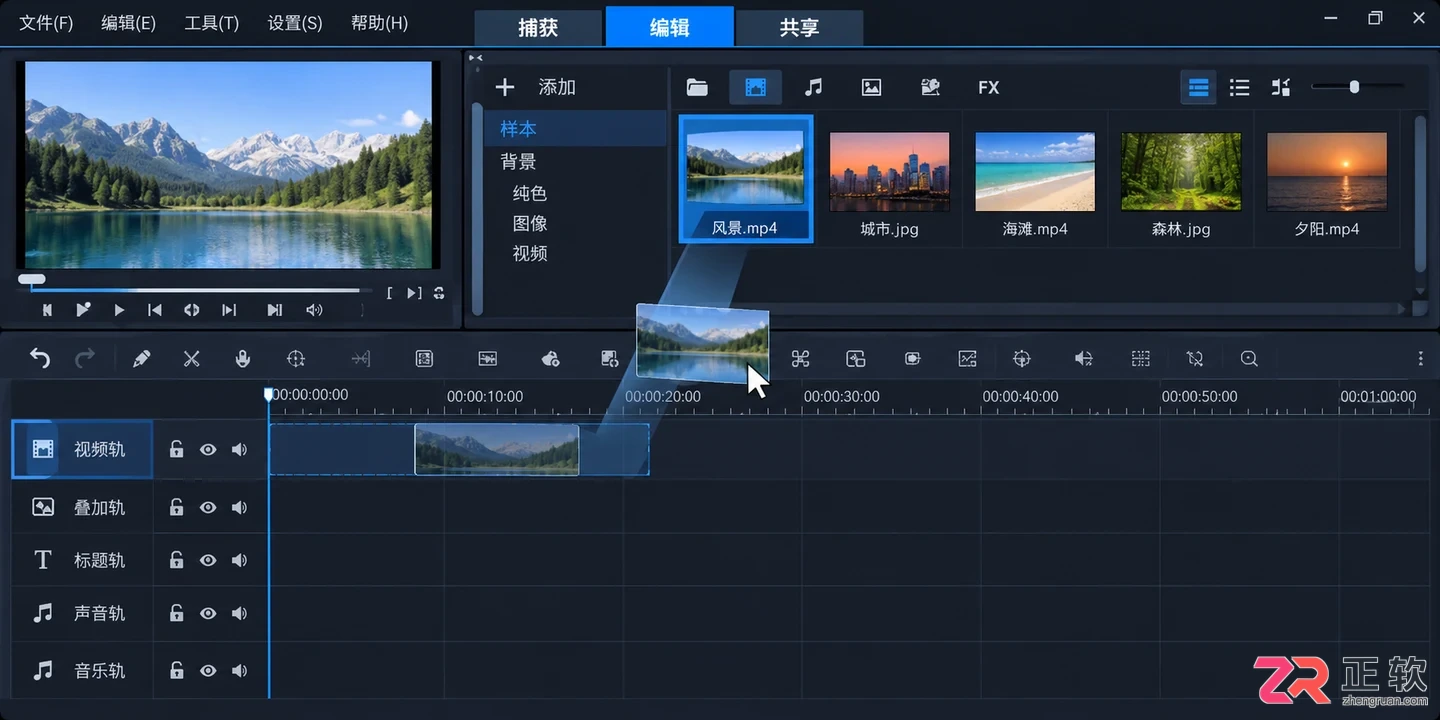Screen dimensions: 1440x720
Task: Toggle preview volume speaker icon
Action: click(x=314, y=310)
